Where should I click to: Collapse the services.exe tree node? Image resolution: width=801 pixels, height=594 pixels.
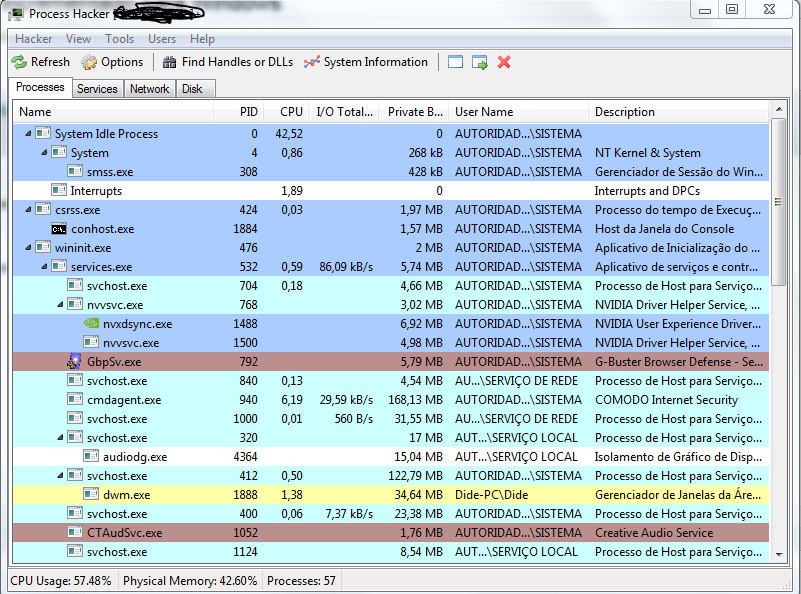[x=44, y=266]
